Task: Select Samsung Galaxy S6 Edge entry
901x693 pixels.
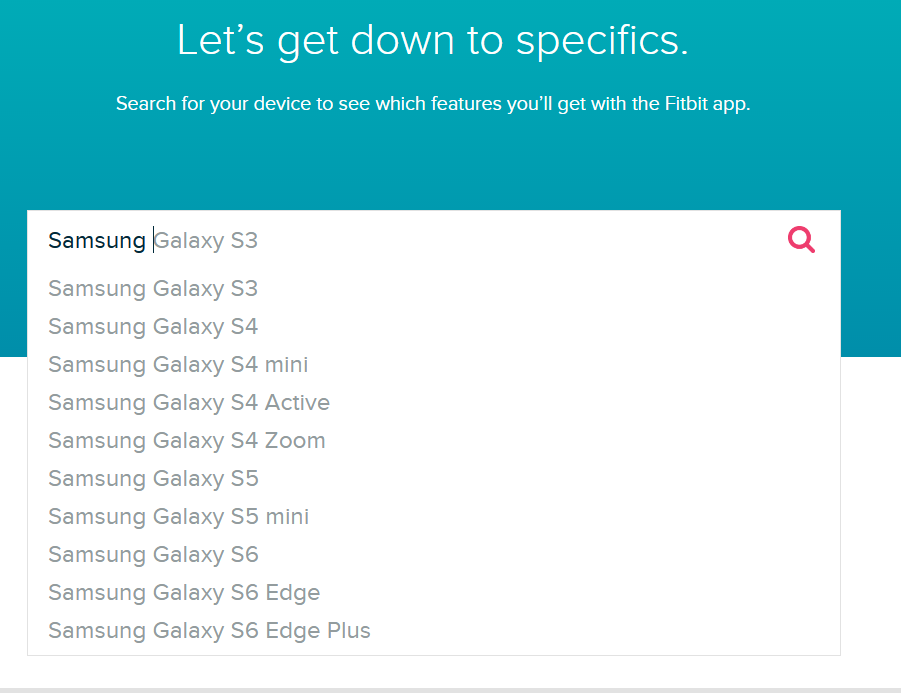Action: pos(184,592)
